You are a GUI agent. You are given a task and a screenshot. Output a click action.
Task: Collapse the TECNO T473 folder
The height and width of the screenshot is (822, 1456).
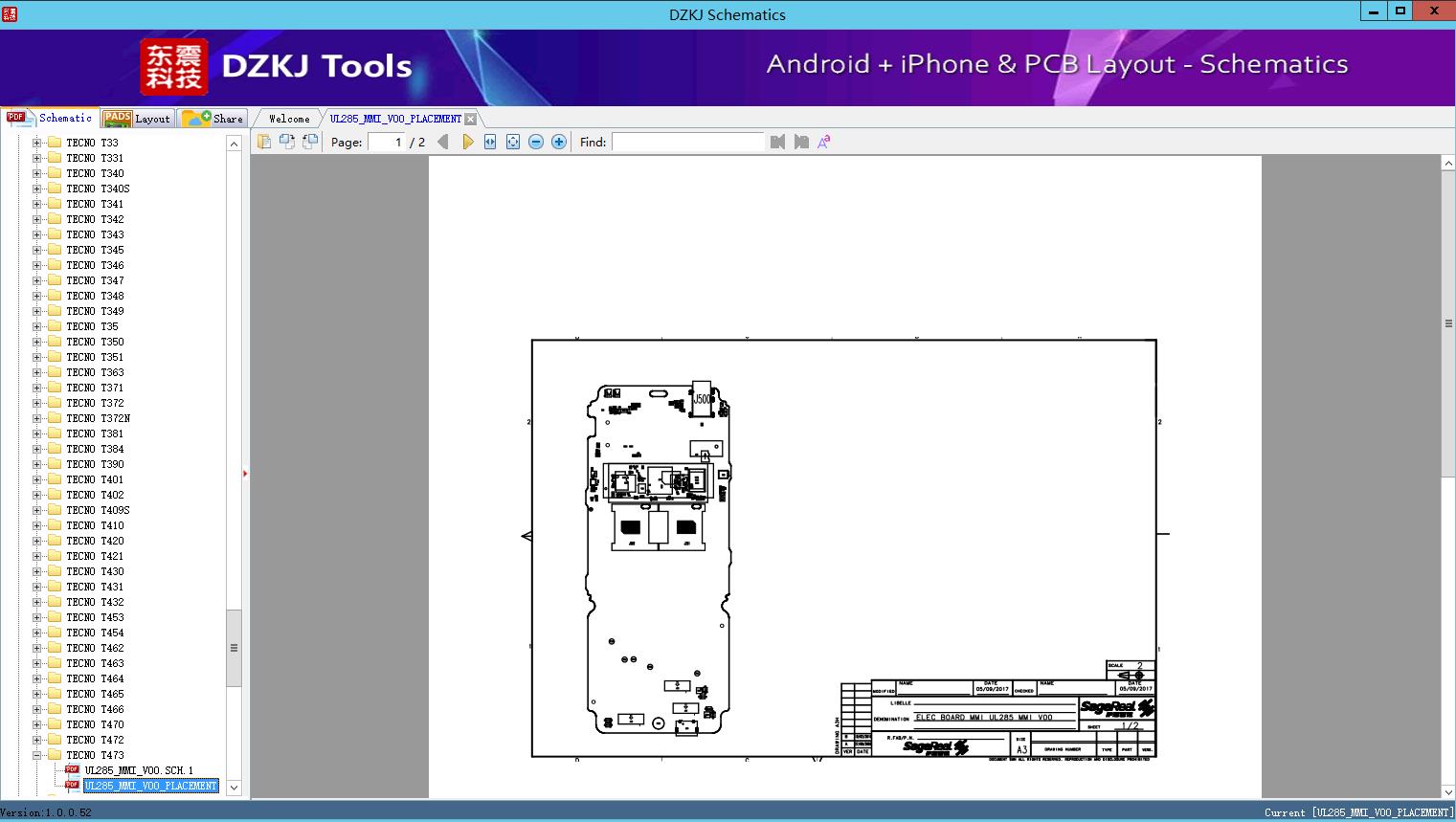click(37, 755)
